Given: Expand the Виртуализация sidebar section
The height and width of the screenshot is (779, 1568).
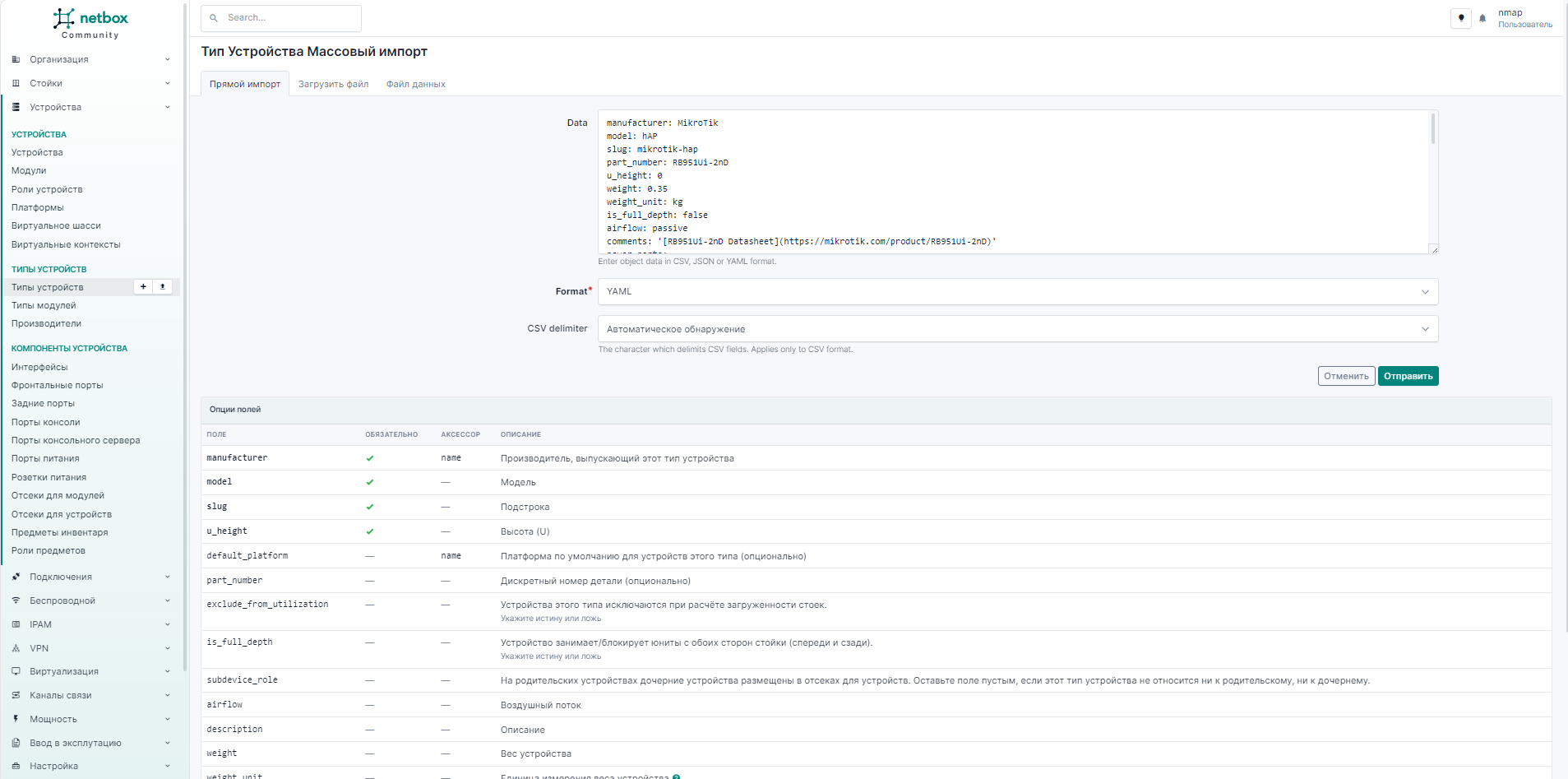Looking at the screenshot, I should (x=90, y=671).
